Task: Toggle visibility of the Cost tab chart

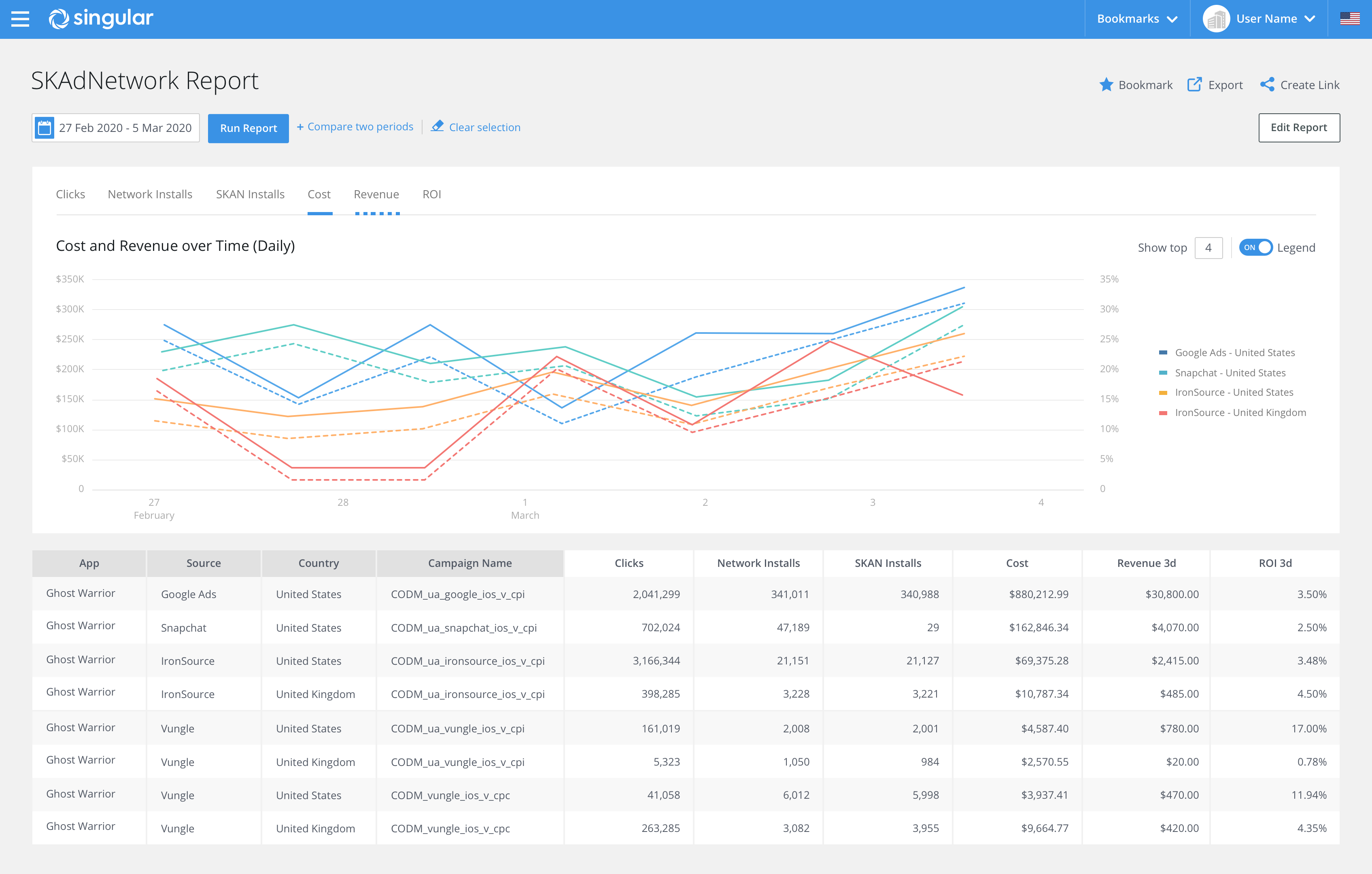Action: pos(319,194)
